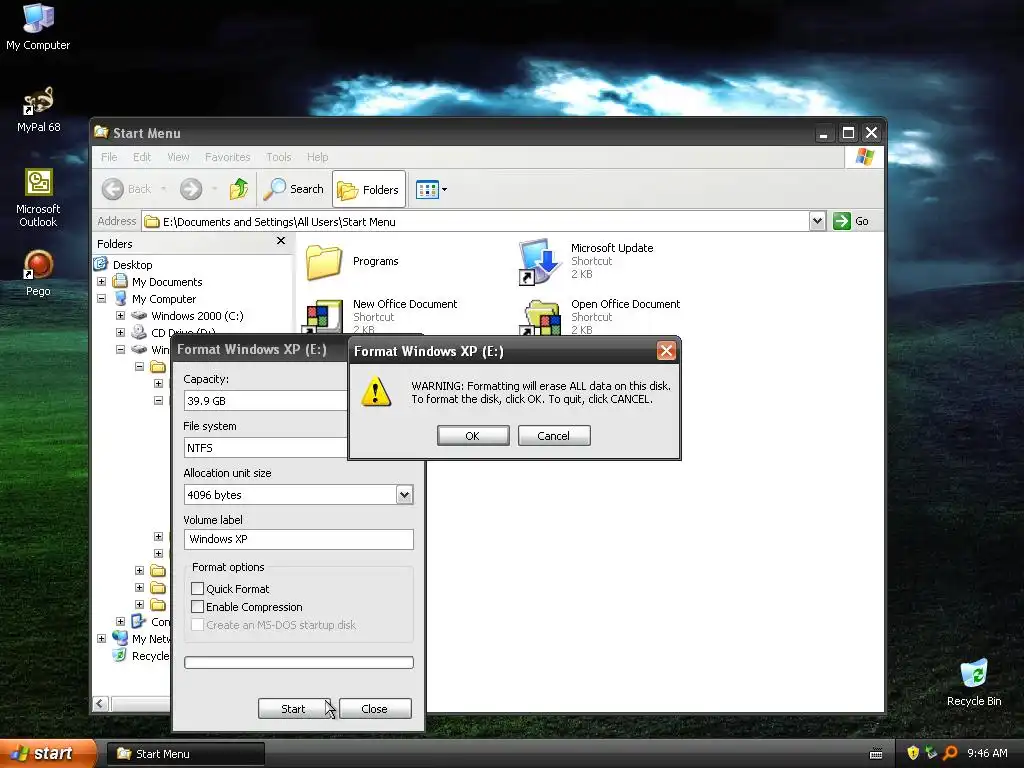Click Close in Format dialog
Image resolution: width=1024 pixels, height=768 pixels.
click(x=375, y=709)
